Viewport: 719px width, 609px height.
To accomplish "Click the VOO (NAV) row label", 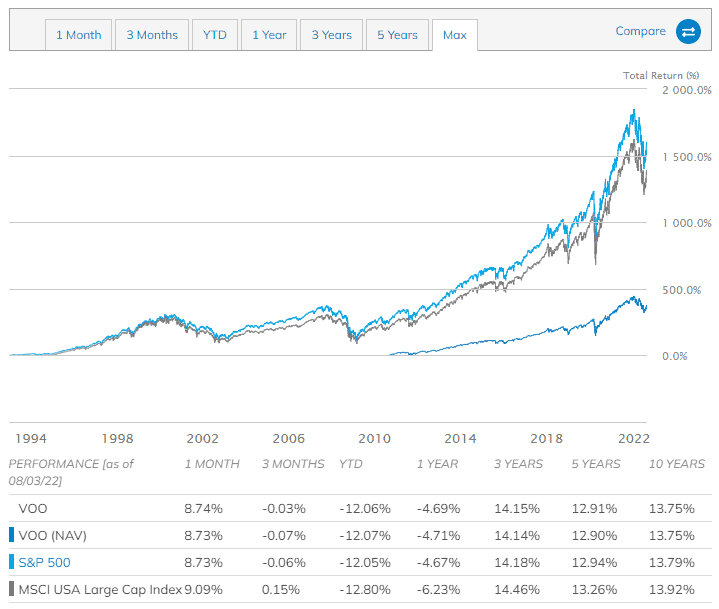I will point(52,535).
